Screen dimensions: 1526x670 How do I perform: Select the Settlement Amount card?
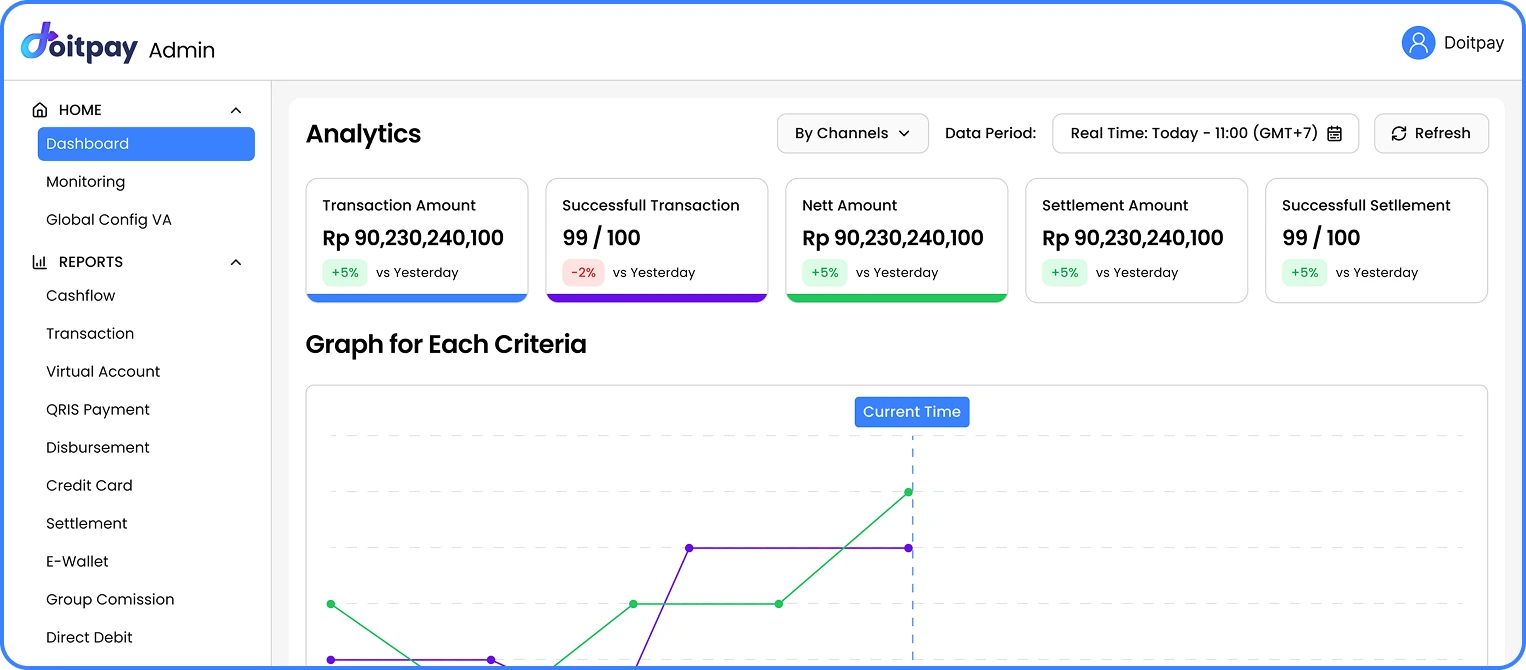click(1137, 240)
